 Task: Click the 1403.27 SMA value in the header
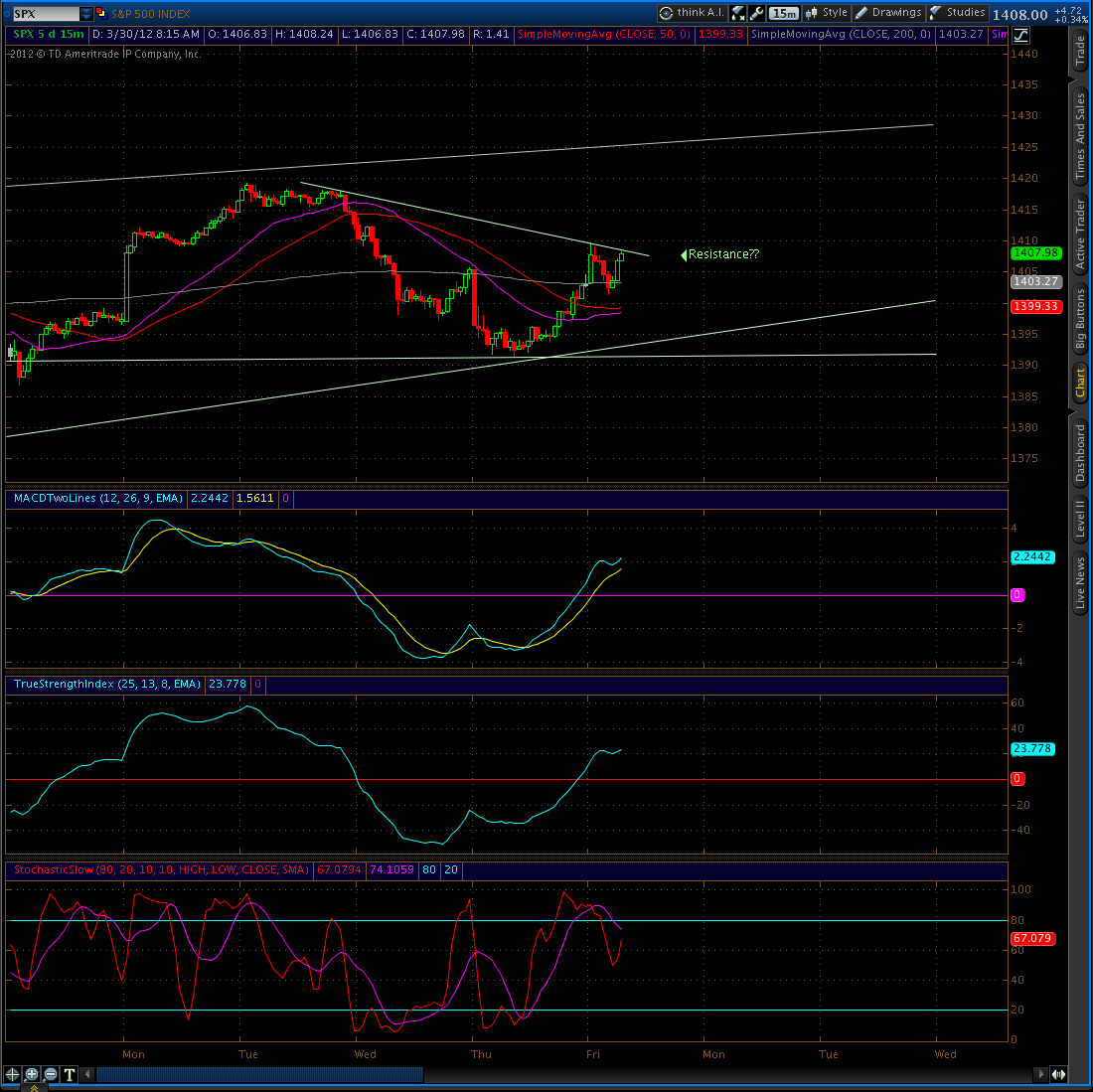961,34
